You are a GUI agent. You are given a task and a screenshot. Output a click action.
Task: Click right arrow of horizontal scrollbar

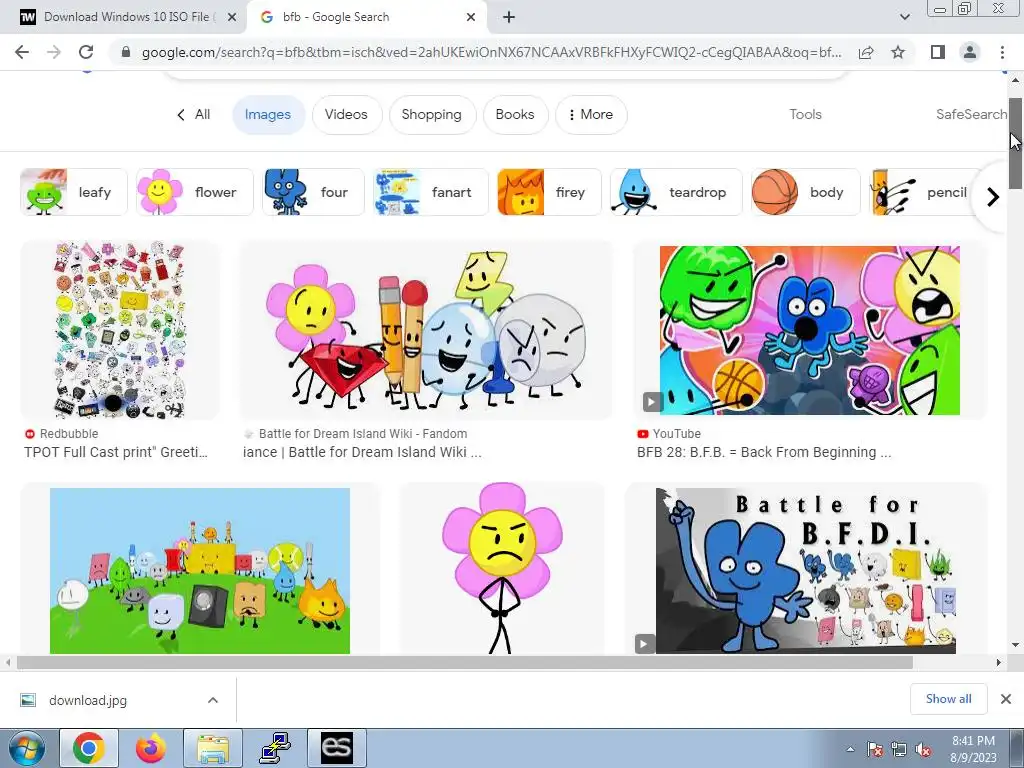coord(999,663)
